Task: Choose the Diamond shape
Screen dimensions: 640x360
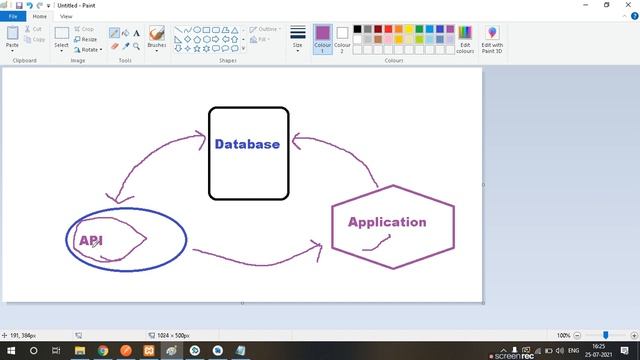Action: coord(187,39)
